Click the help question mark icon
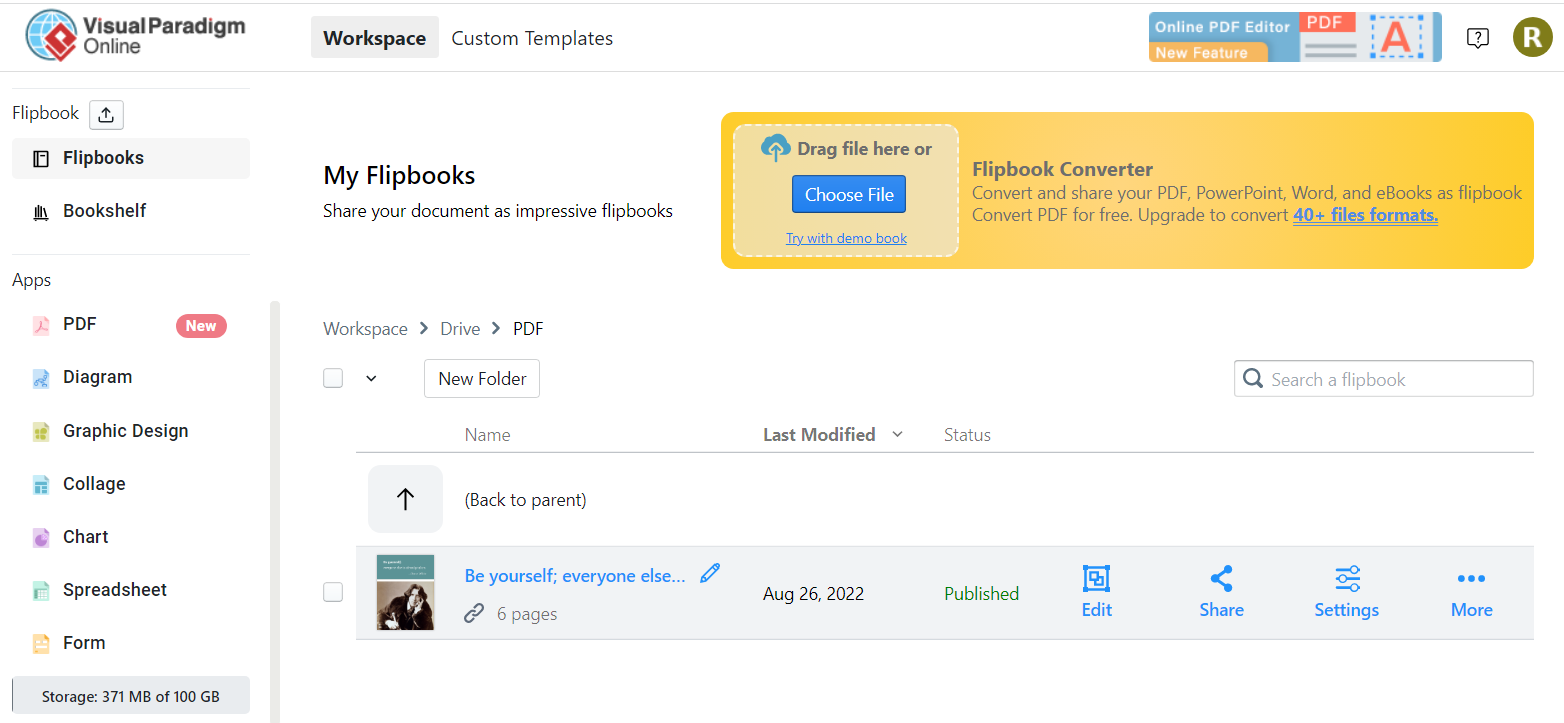 [x=1477, y=38]
